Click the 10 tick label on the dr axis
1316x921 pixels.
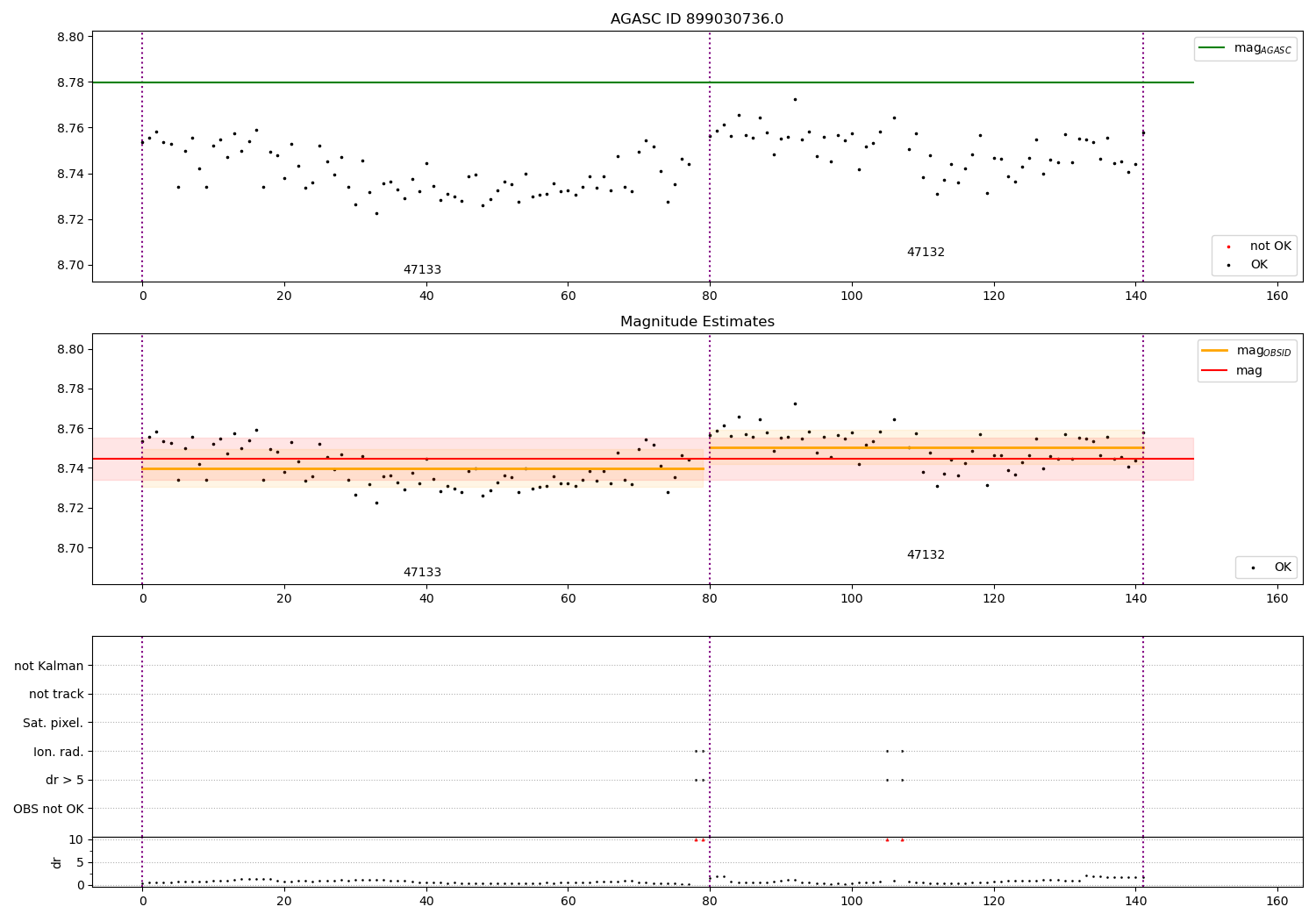(x=75, y=839)
